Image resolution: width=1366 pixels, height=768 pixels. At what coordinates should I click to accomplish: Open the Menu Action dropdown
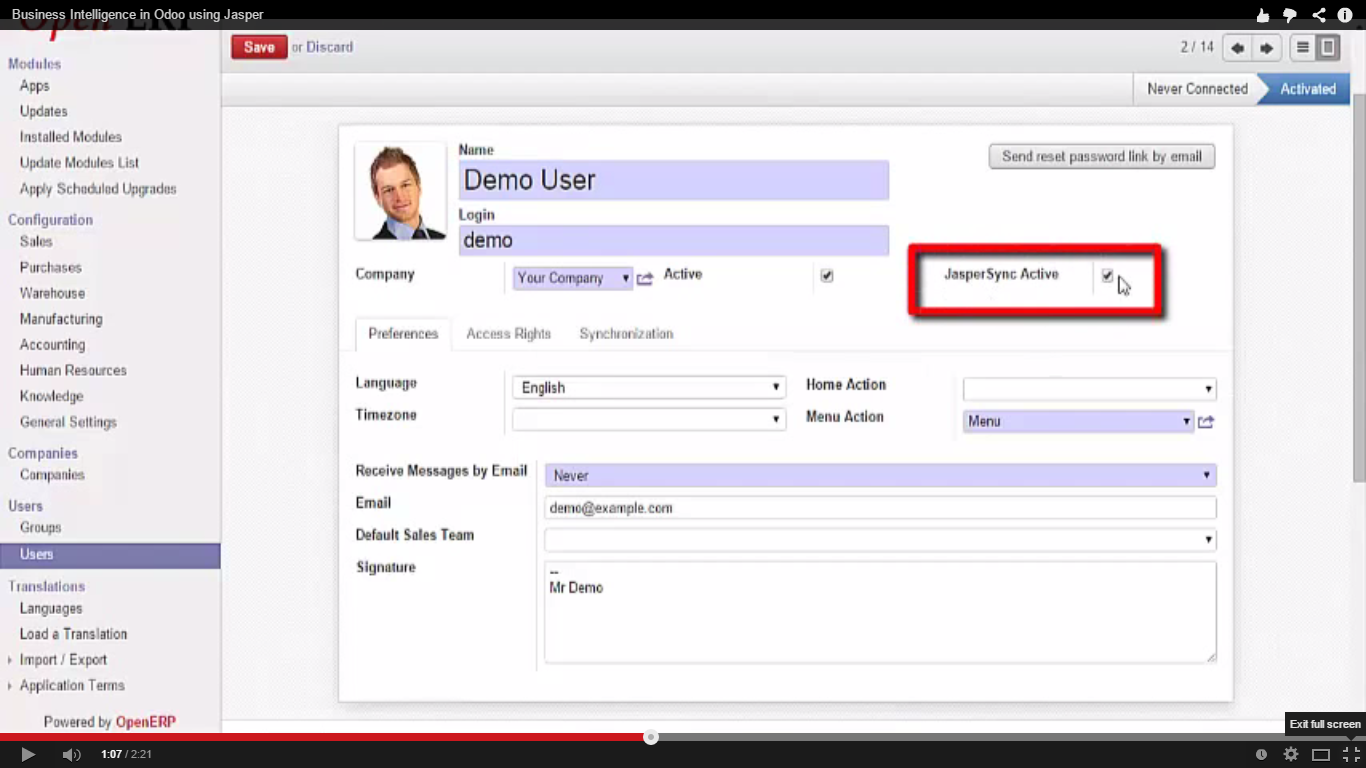coord(1079,421)
